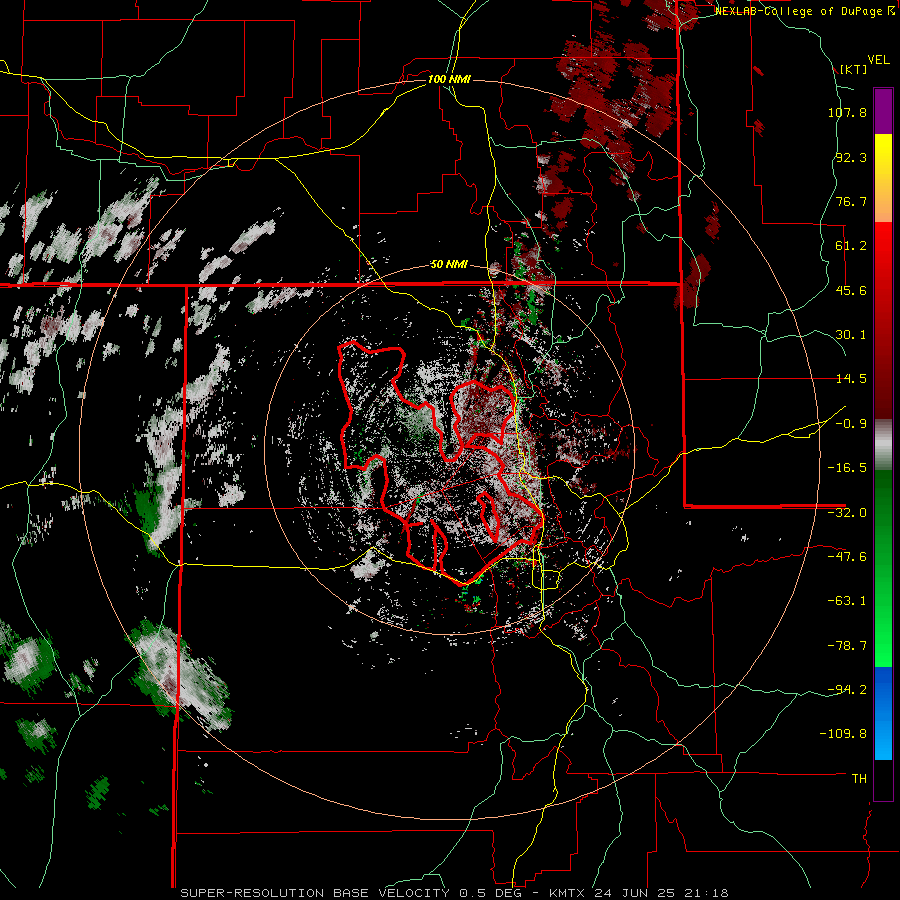900x900 pixels.
Task: Click the 24 JUN 25 21:18 timestamp
Action: (661, 893)
